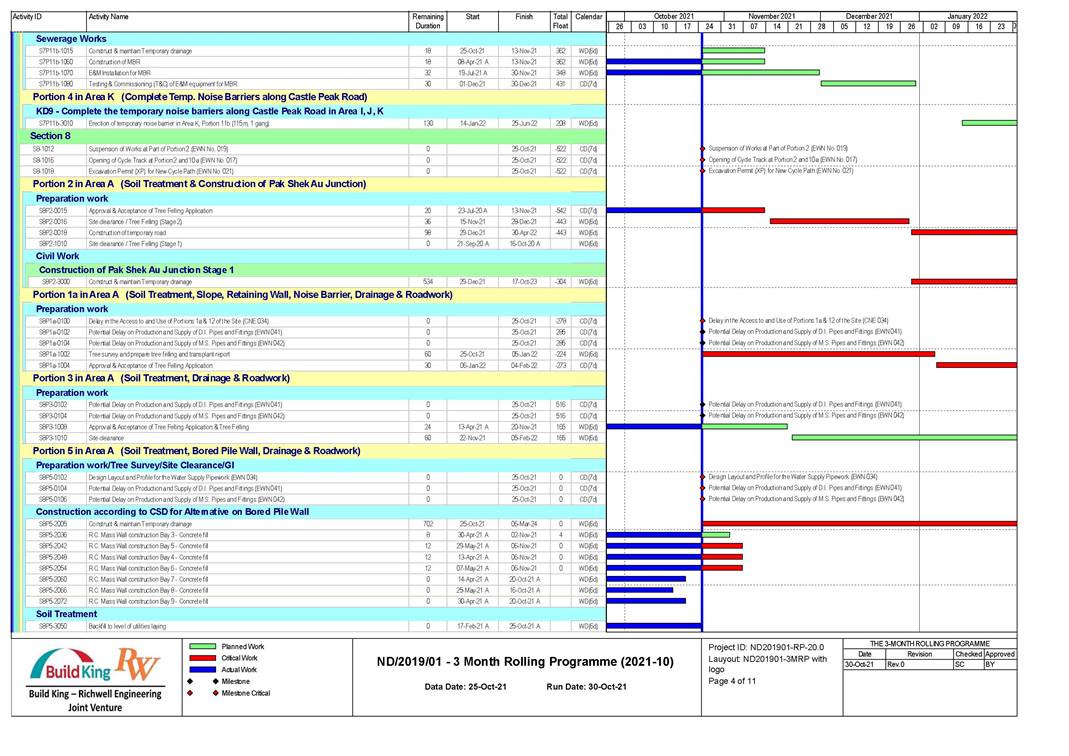Select activity ID S8P5-3050
The image size is (1069, 756).
click(53, 626)
